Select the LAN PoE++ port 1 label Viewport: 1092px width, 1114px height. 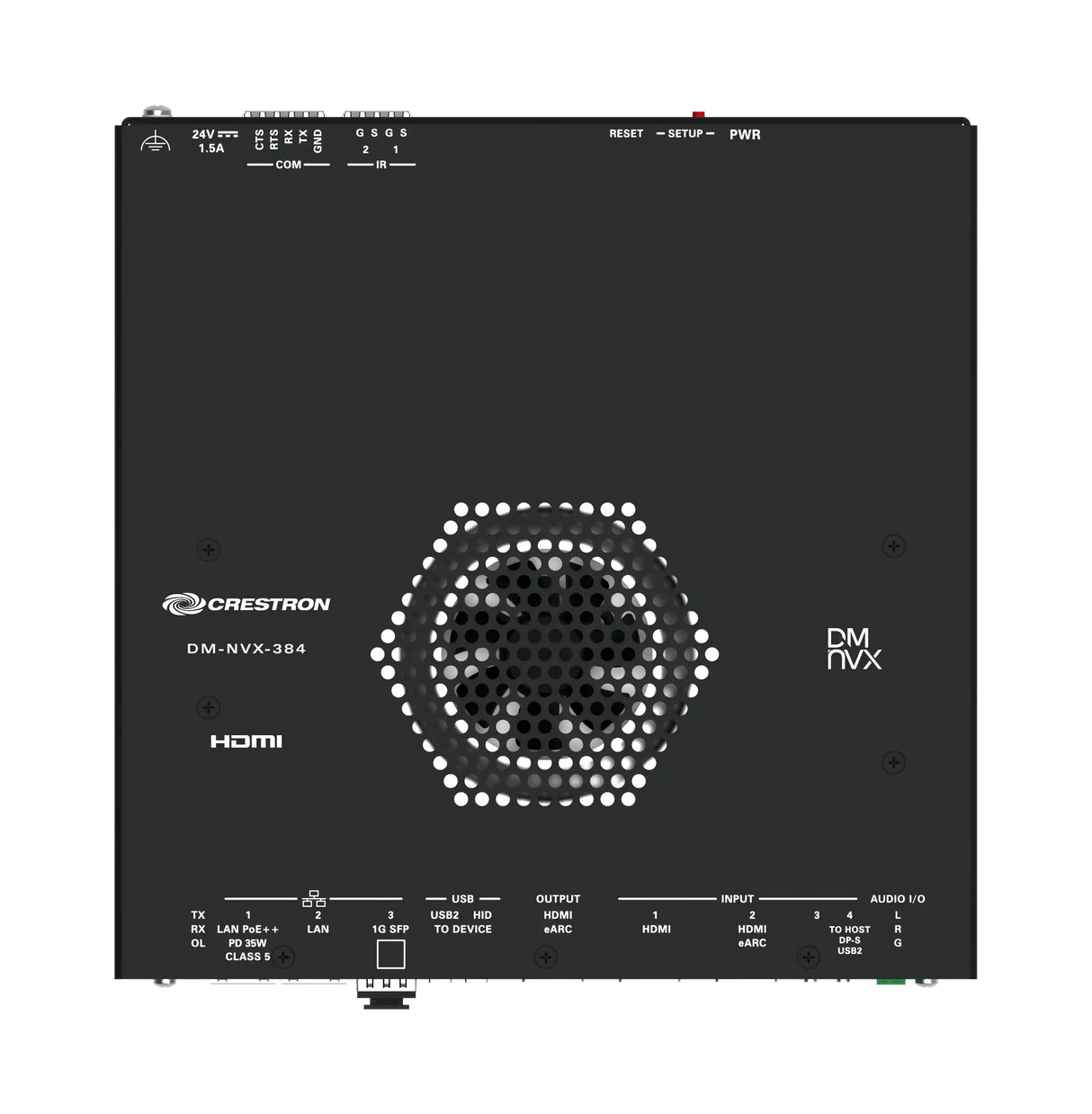tap(247, 930)
